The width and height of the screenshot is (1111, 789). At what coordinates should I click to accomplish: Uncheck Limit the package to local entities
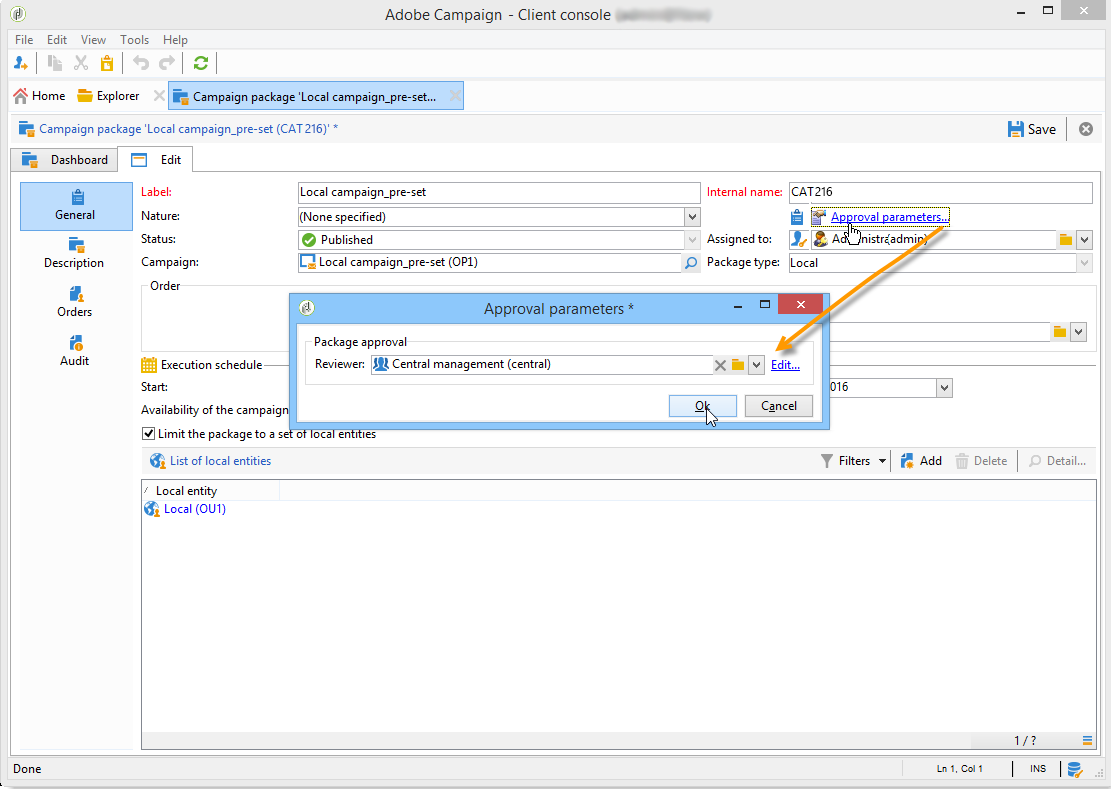click(x=148, y=433)
